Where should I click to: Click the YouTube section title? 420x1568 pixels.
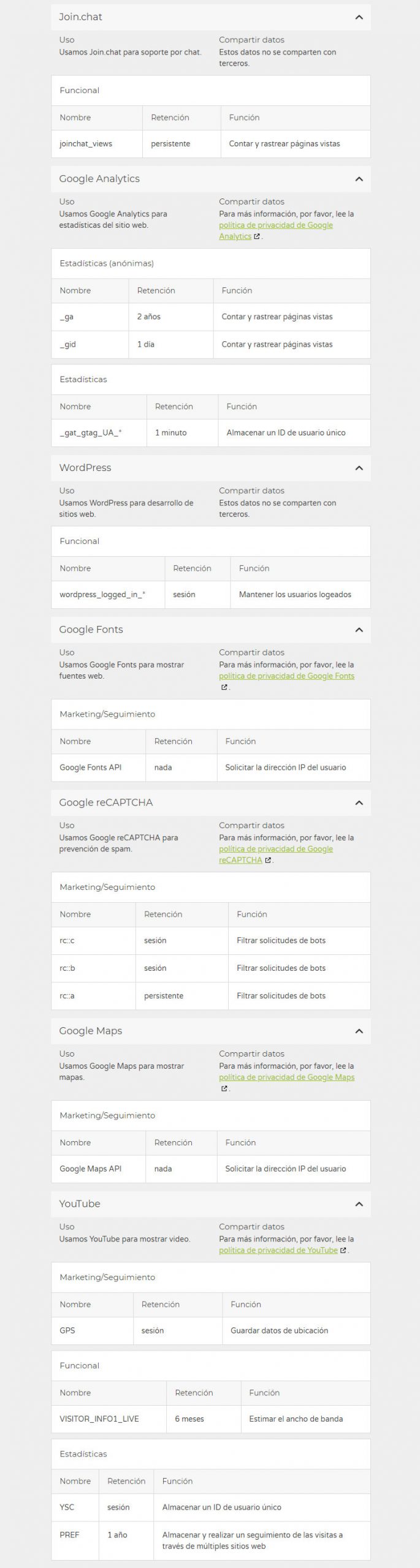click(80, 1204)
